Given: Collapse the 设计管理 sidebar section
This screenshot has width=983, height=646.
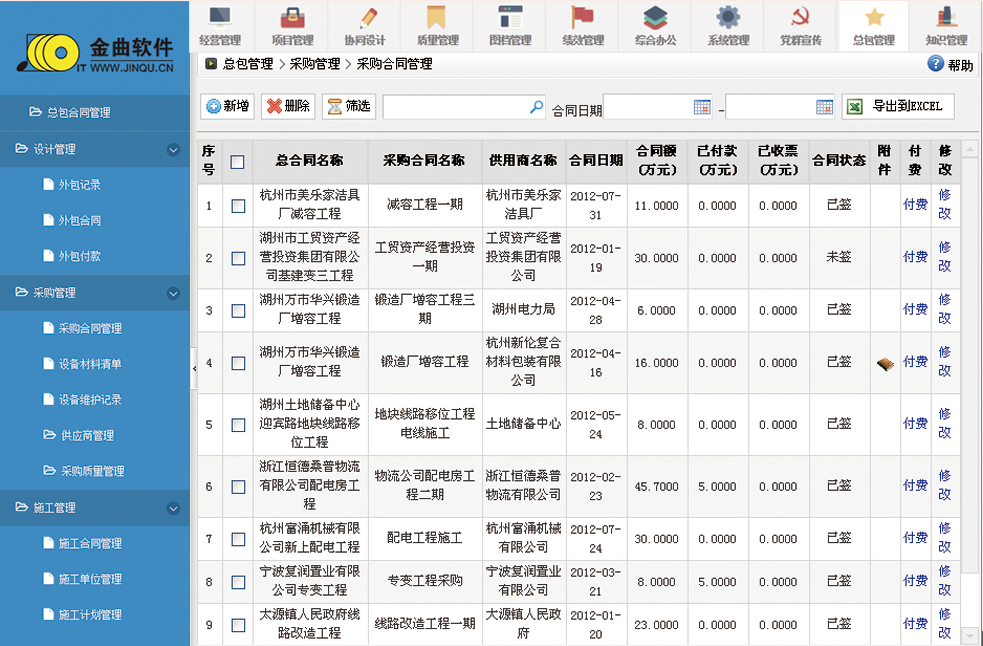Looking at the screenshot, I should pos(173,150).
